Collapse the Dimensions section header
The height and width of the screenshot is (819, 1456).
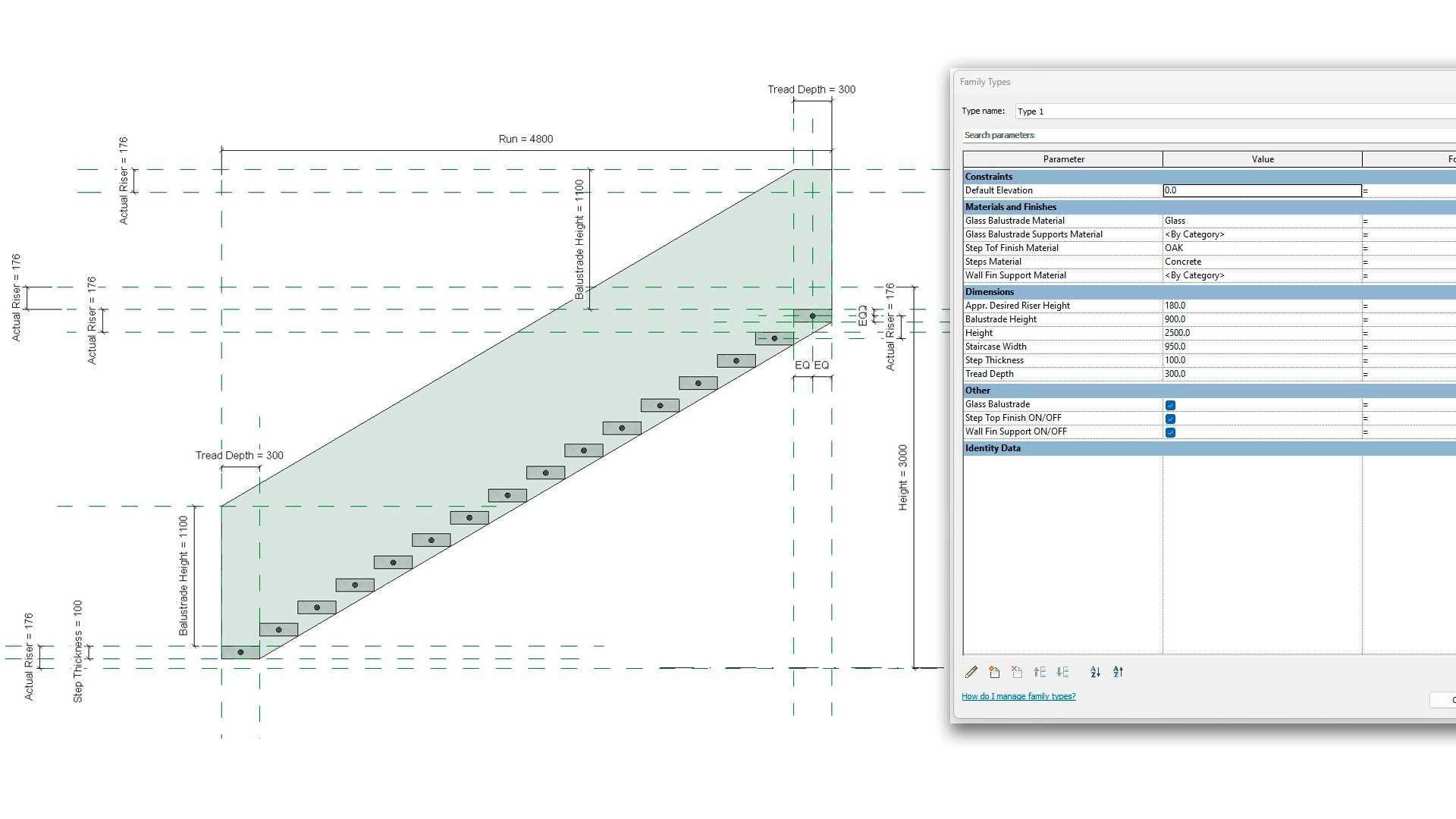(x=1062, y=291)
